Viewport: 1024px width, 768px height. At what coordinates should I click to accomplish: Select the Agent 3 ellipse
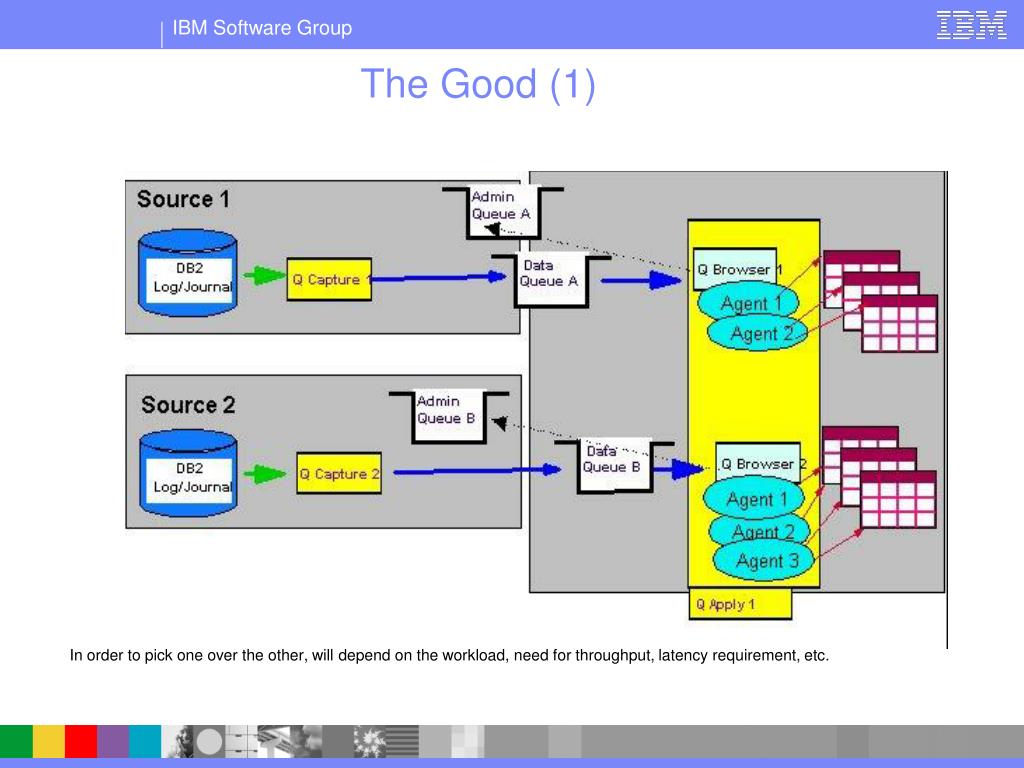765,560
